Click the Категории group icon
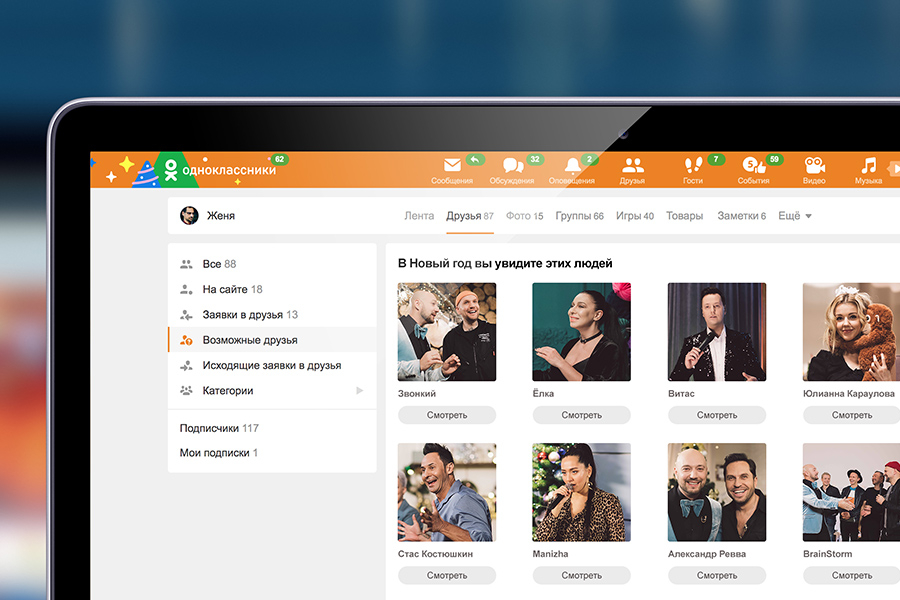This screenshot has height=600, width=900. (x=186, y=390)
